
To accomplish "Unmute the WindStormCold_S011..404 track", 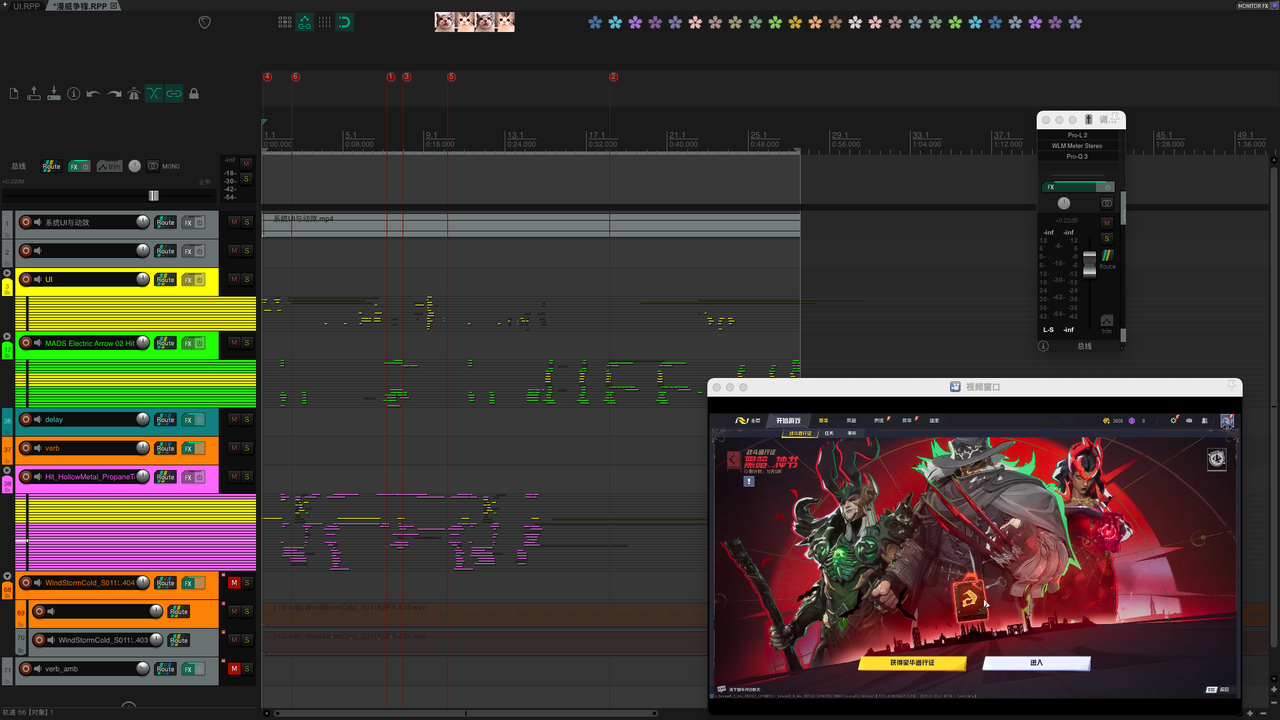I will pyautogui.click(x=234, y=582).
